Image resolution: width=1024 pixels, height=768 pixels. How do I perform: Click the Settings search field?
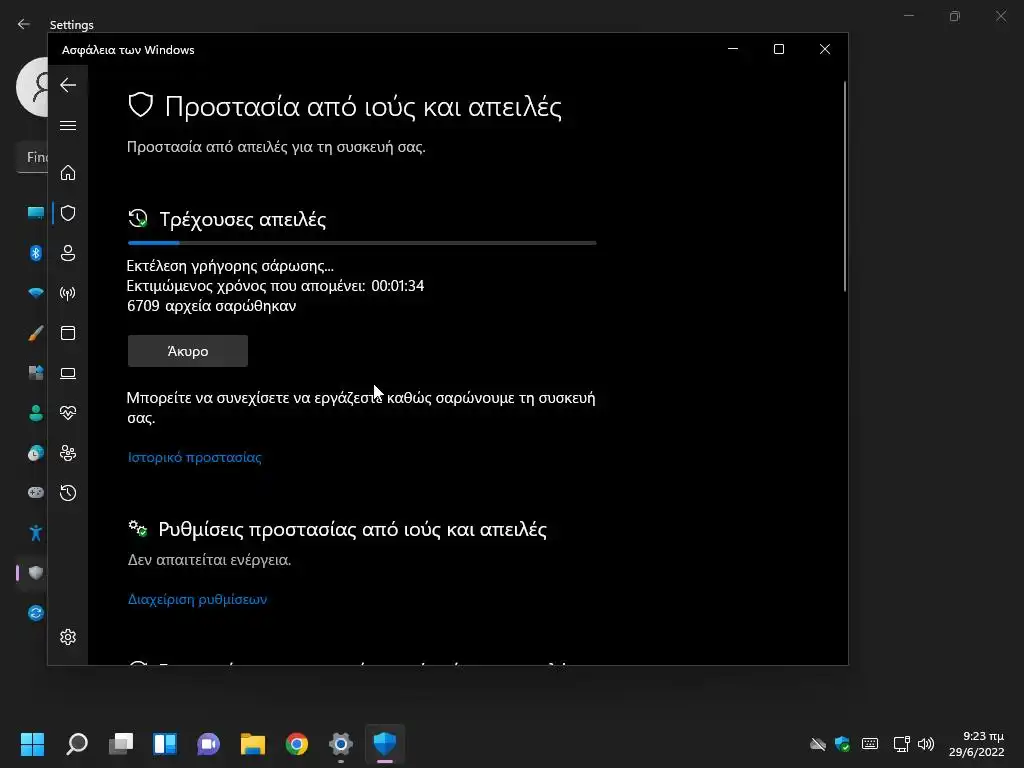tap(32, 157)
